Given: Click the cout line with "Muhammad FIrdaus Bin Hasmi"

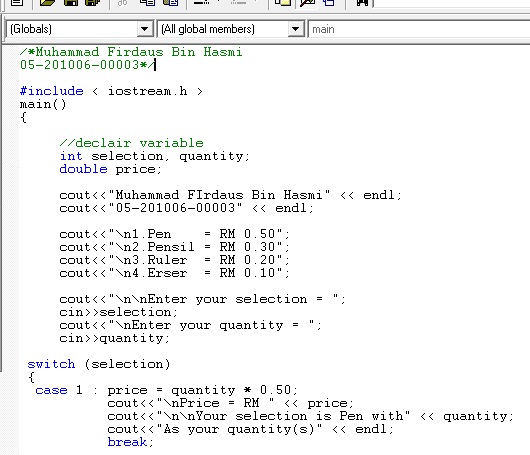Looking at the screenshot, I should pos(231,195).
